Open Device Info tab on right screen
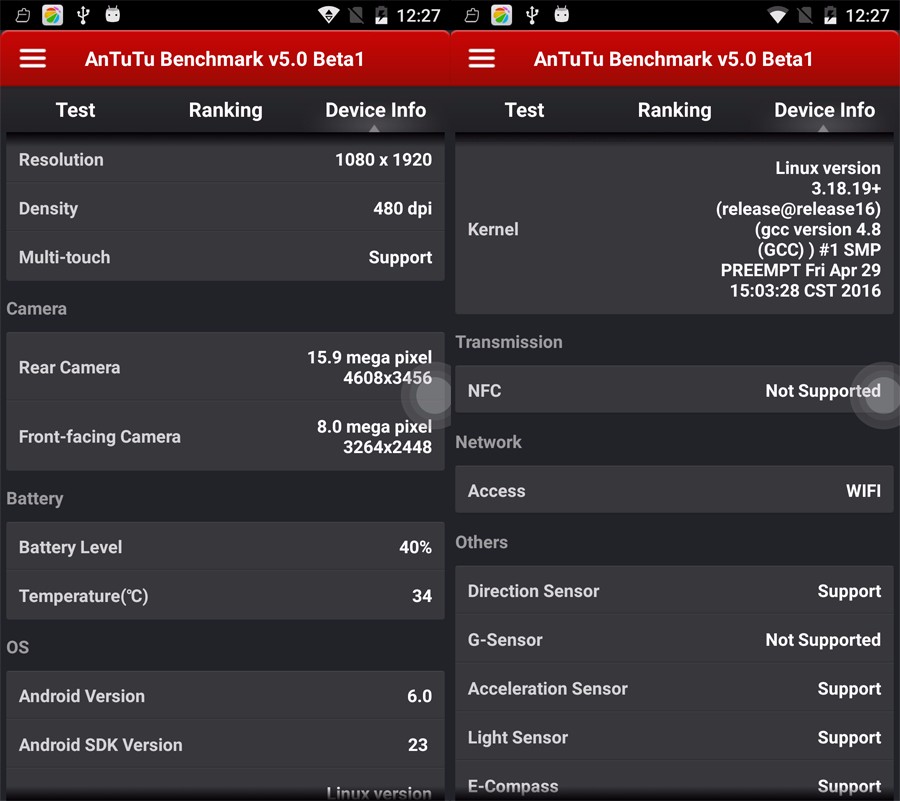This screenshot has width=900, height=801. pos(824,110)
